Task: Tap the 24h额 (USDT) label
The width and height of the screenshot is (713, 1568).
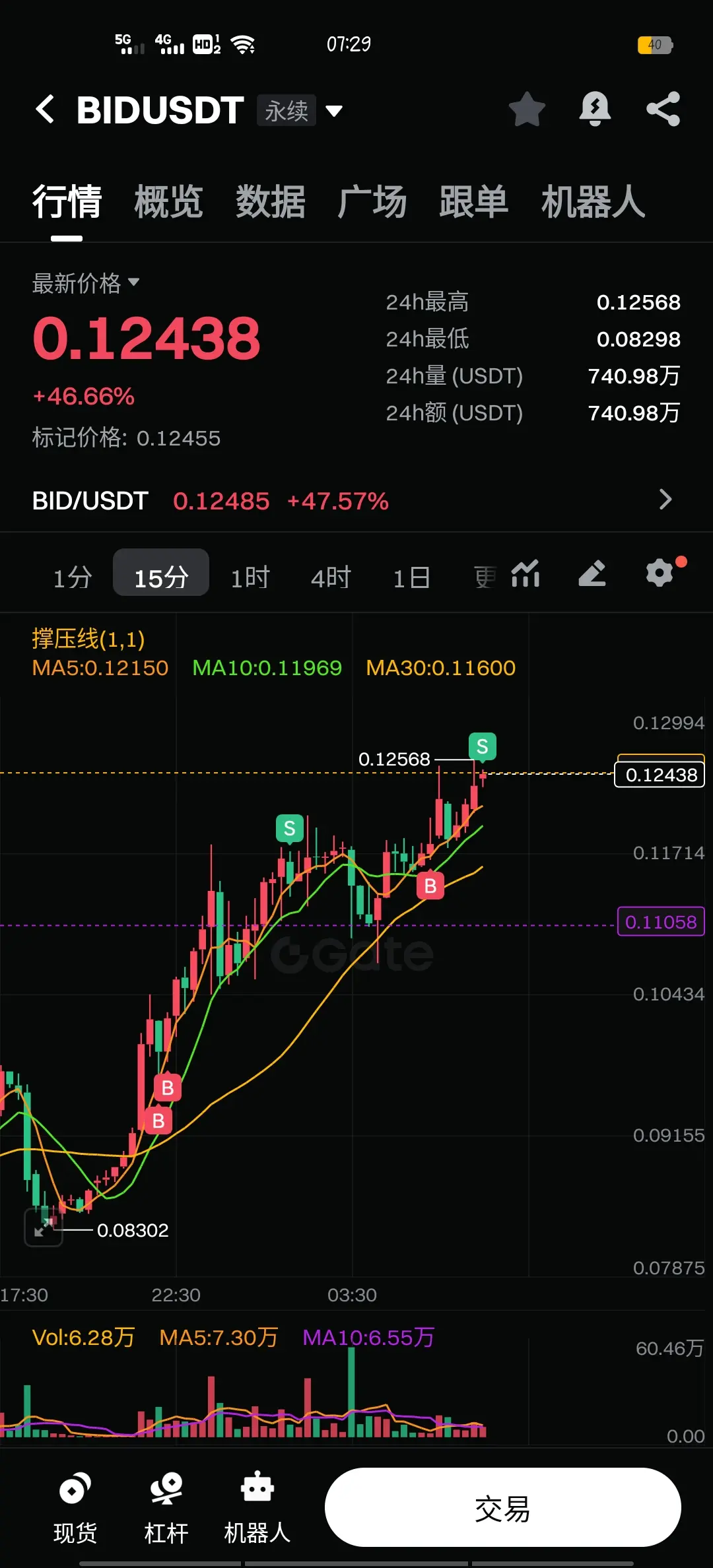Action: (454, 413)
